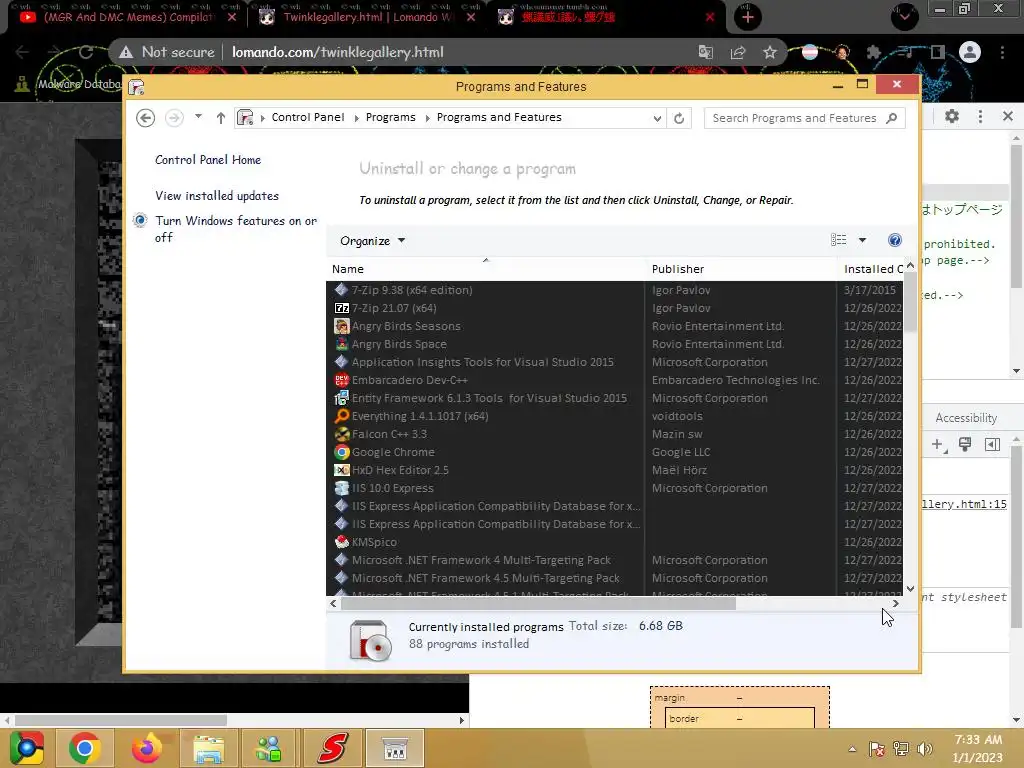
Task: Open DevTools more options menu
Action: coord(980,116)
